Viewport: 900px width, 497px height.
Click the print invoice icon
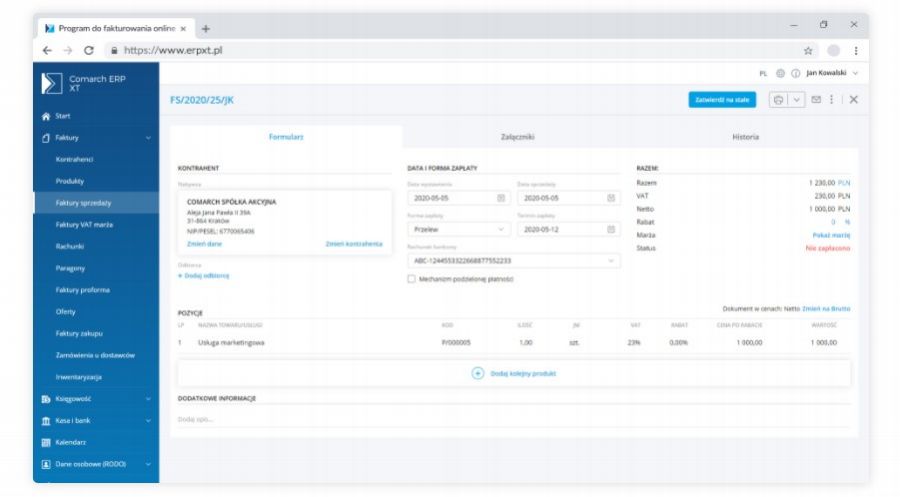[778, 100]
